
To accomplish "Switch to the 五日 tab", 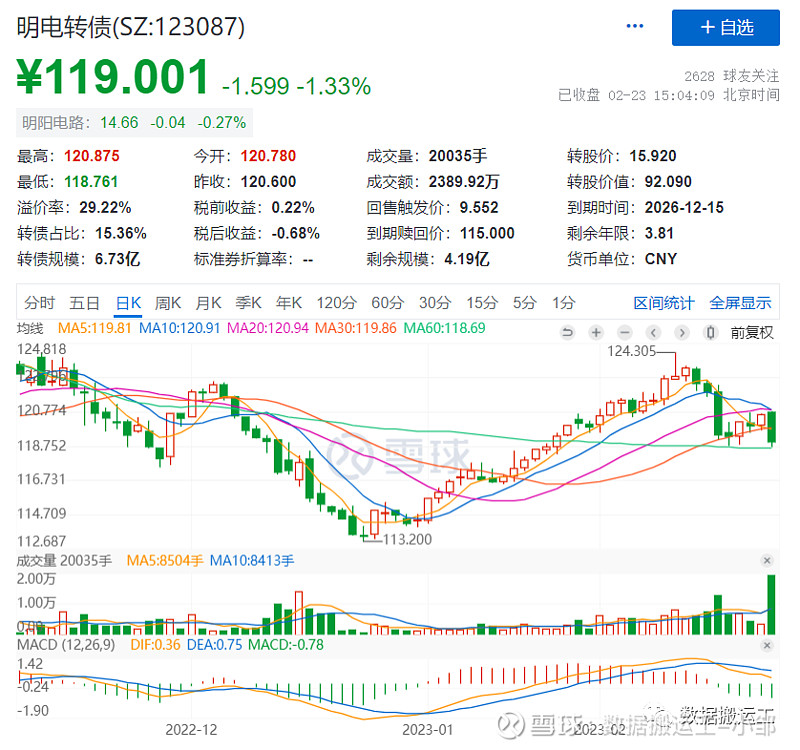I will [84, 303].
